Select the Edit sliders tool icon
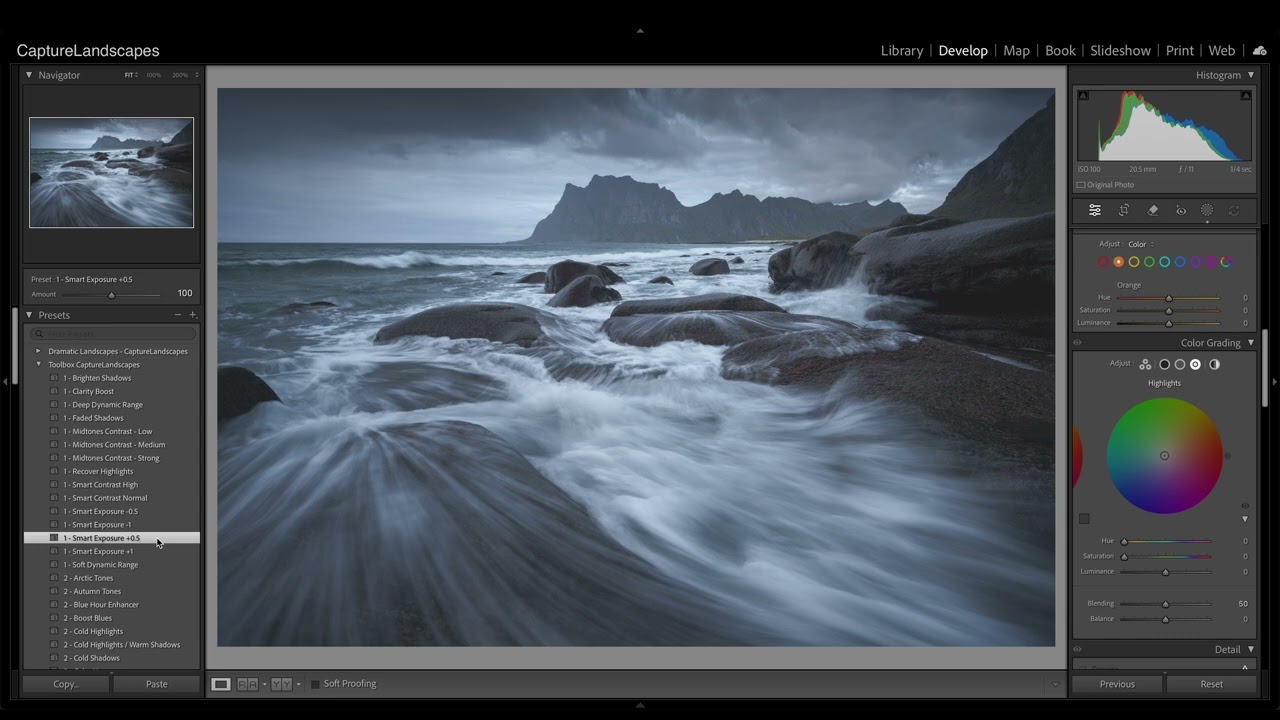The height and width of the screenshot is (720, 1280). click(1095, 210)
